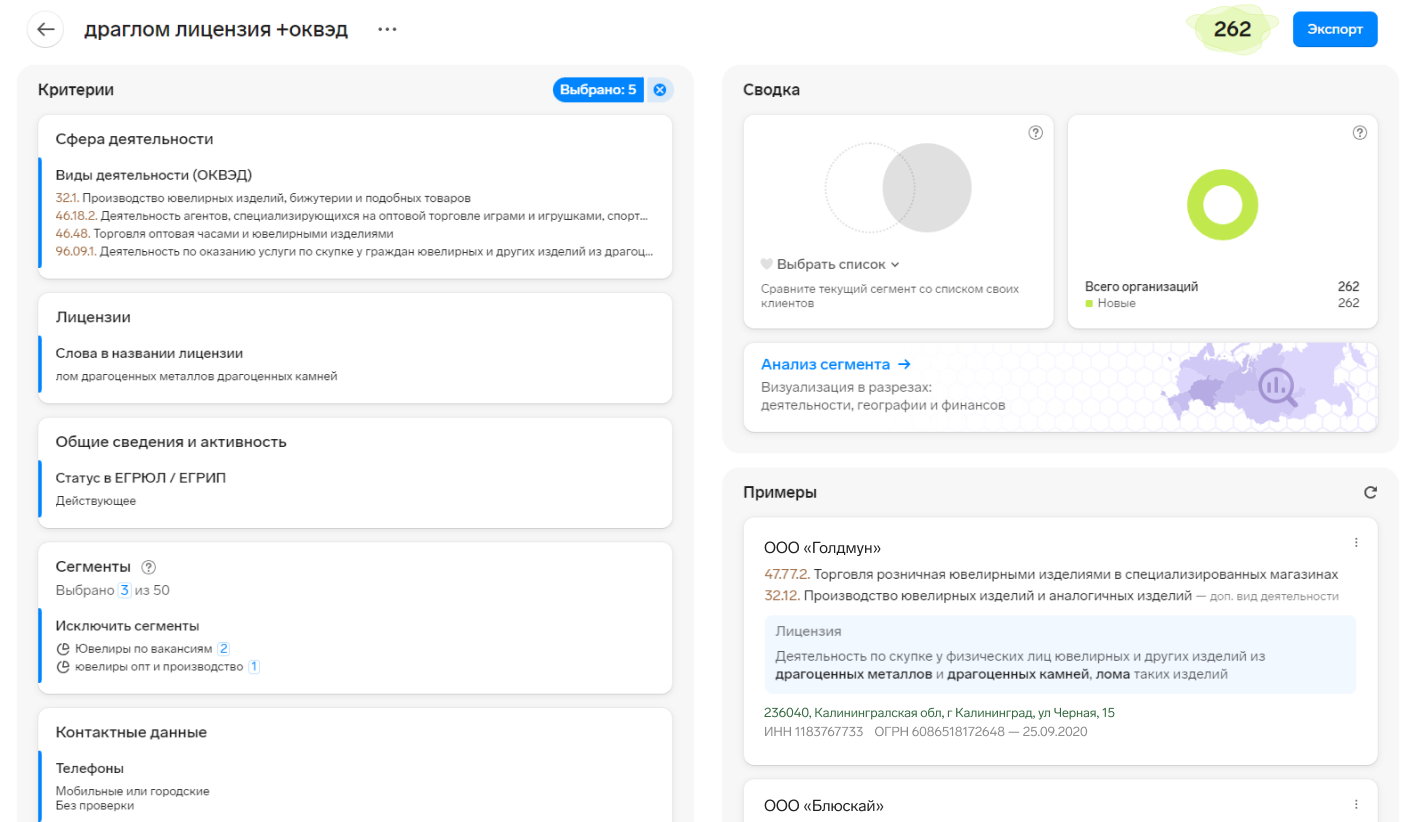Image resolution: width=1418 pixels, height=822 pixels.
Task: Click OKVED code 96.09.1. row
Action: (x=355, y=251)
